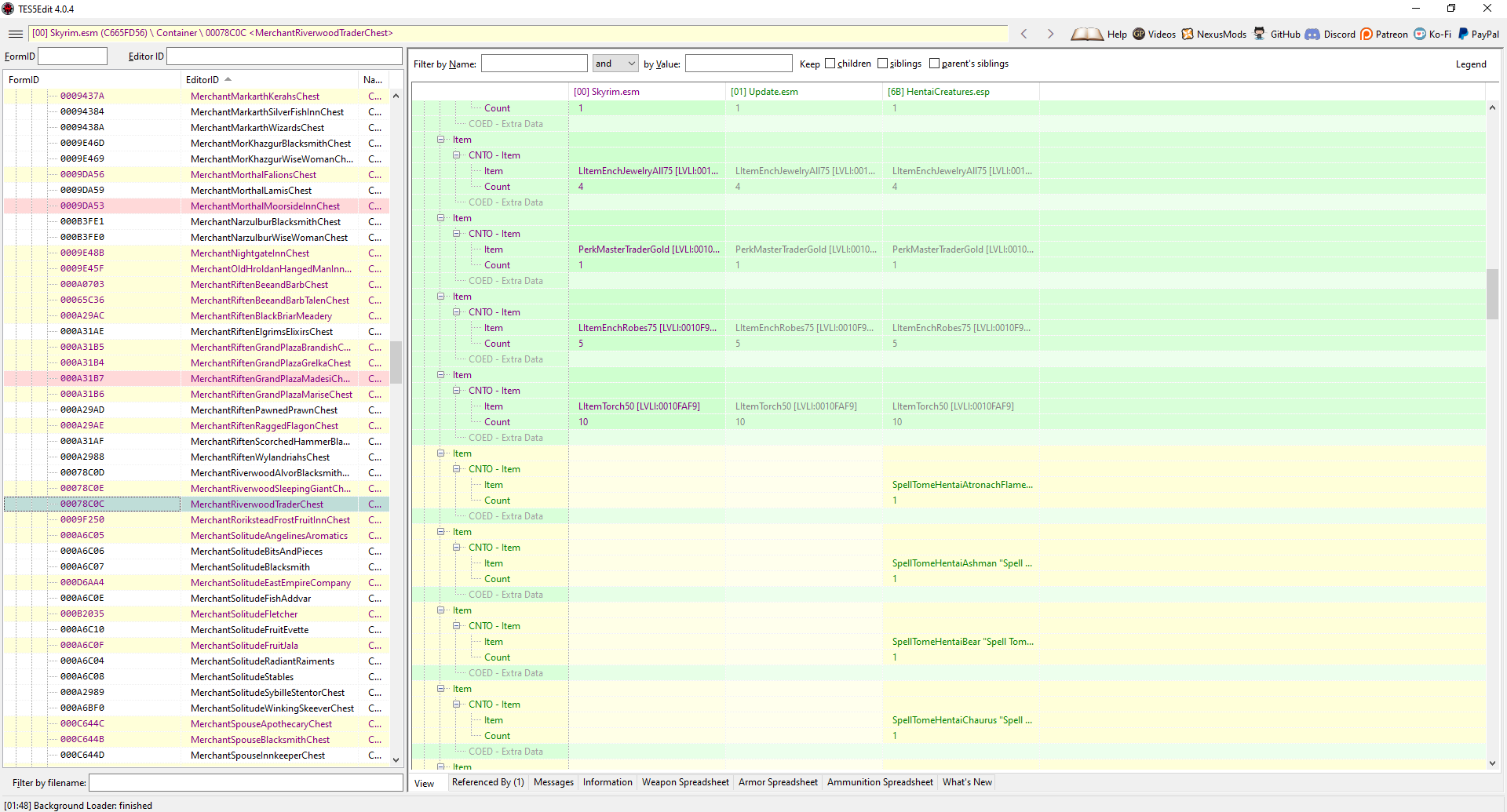Select MerchantRiverwoodTraderChest record row
The width and height of the screenshot is (1507, 812).
pyautogui.click(x=196, y=504)
